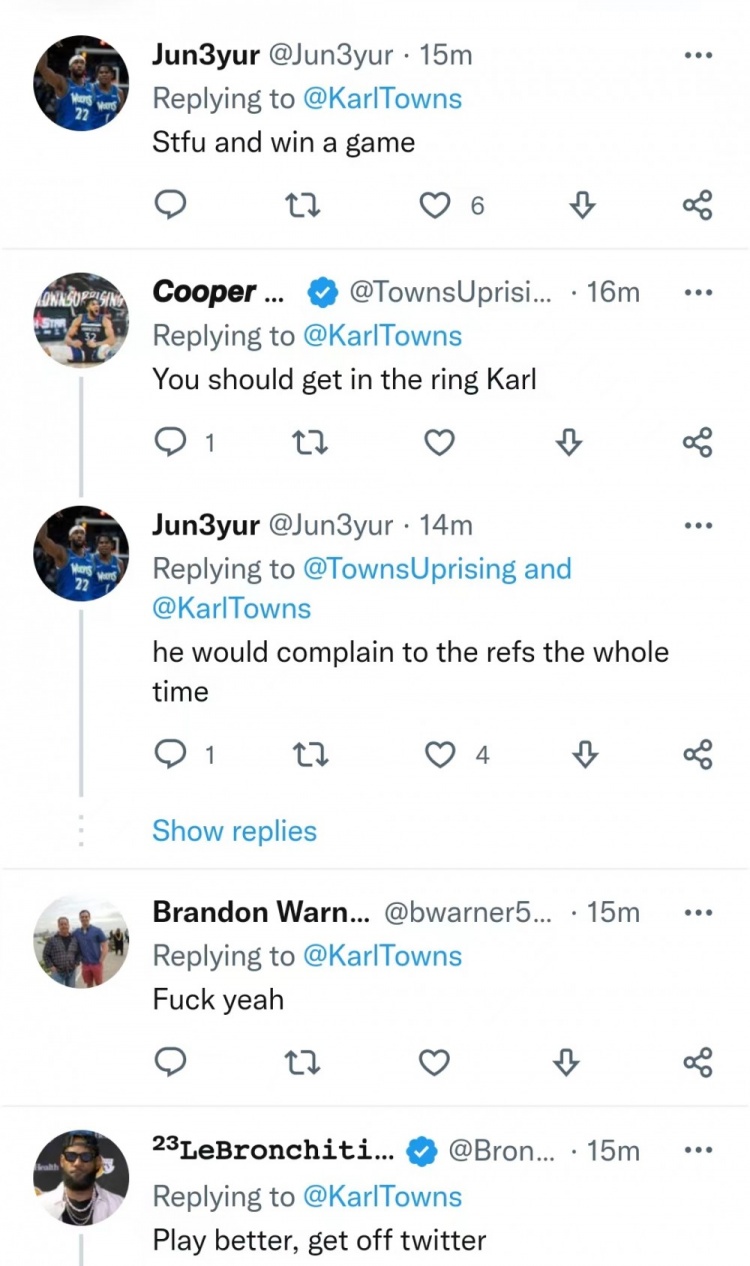Reply to "Stfu and win a game" tweet
Image resolution: width=750 pixels, height=1266 pixels.
coord(171,206)
